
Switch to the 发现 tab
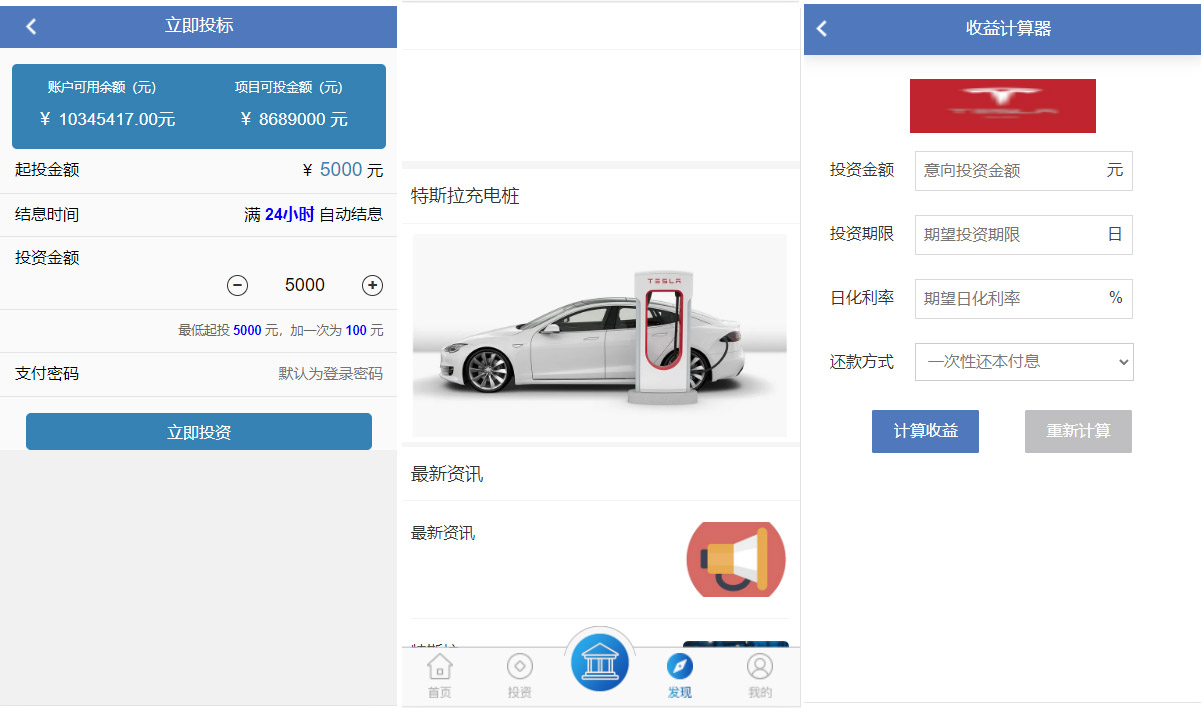pos(680,676)
